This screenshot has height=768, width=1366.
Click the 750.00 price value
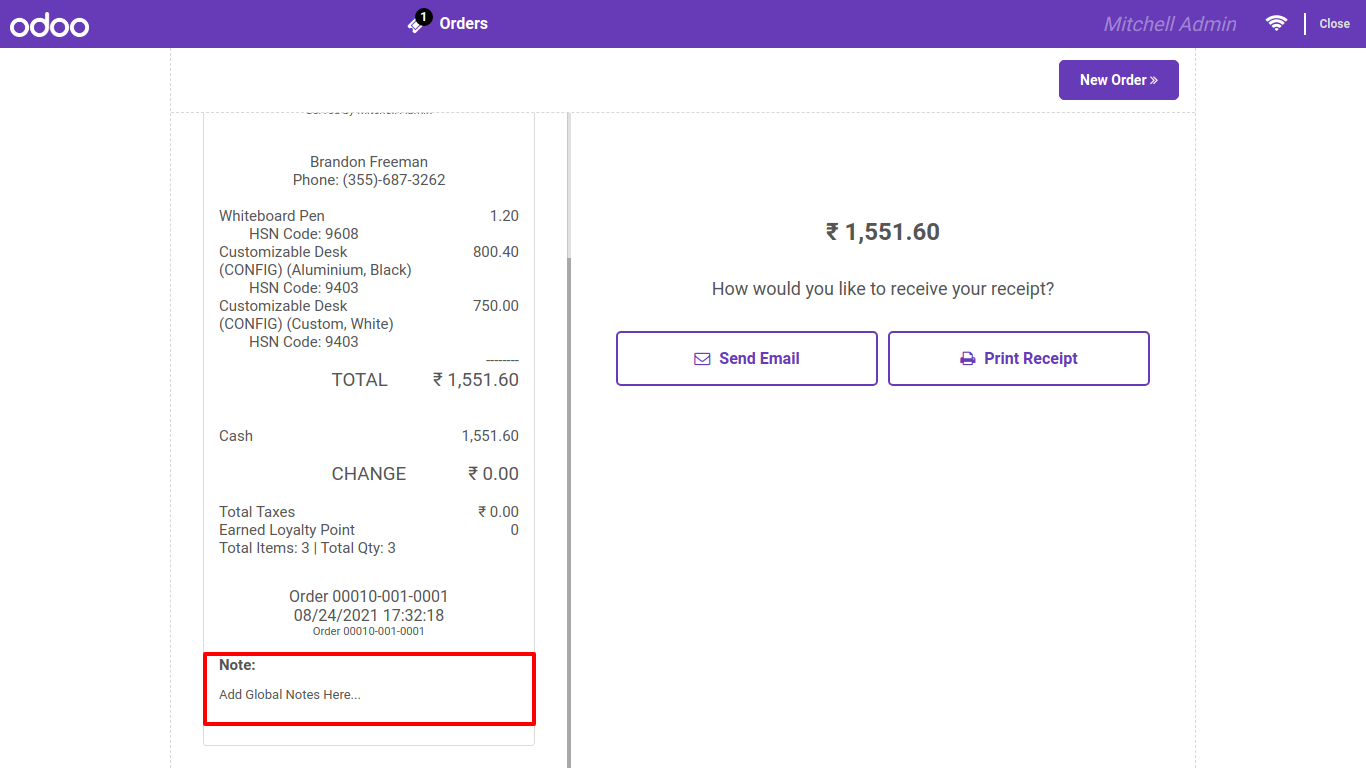pos(496,306)
